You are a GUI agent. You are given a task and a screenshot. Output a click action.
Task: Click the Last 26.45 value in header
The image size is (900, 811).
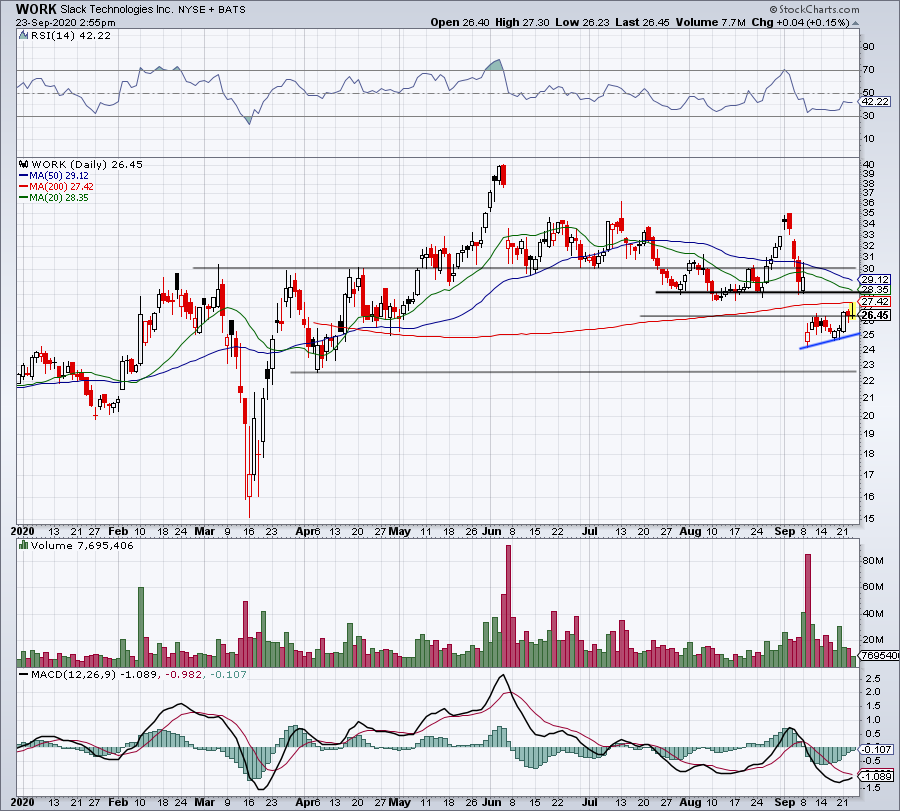[642, 22]
